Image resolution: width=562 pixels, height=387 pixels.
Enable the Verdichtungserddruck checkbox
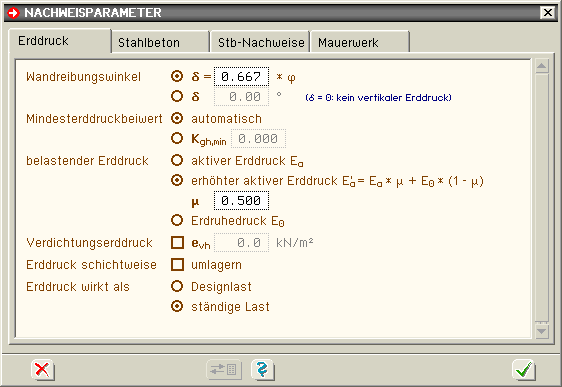(177, 243)
